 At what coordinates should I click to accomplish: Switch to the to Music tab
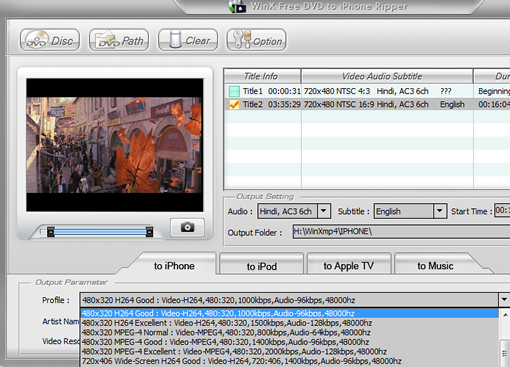tap(435, 266)
